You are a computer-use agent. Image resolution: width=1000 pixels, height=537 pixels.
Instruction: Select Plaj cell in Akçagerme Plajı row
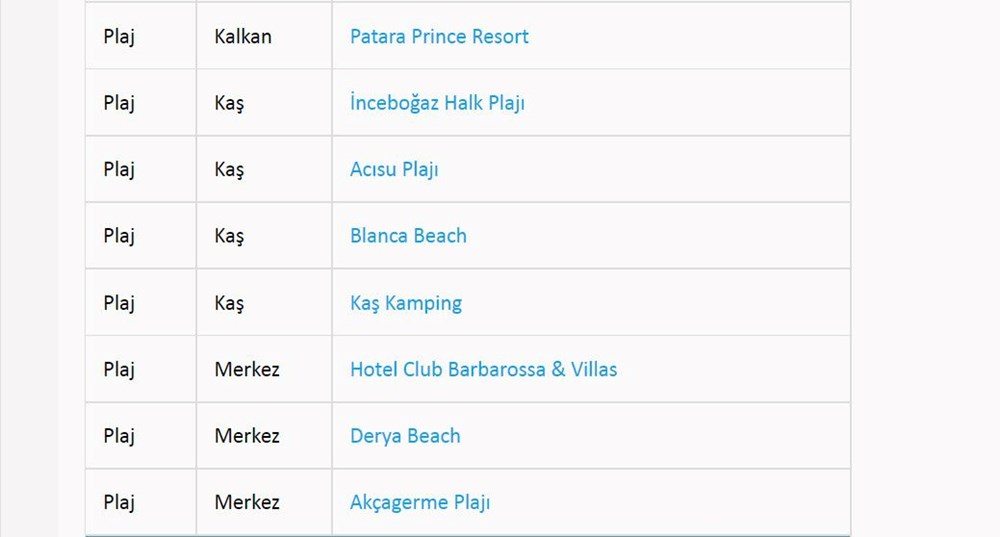[x=119, y=502]
